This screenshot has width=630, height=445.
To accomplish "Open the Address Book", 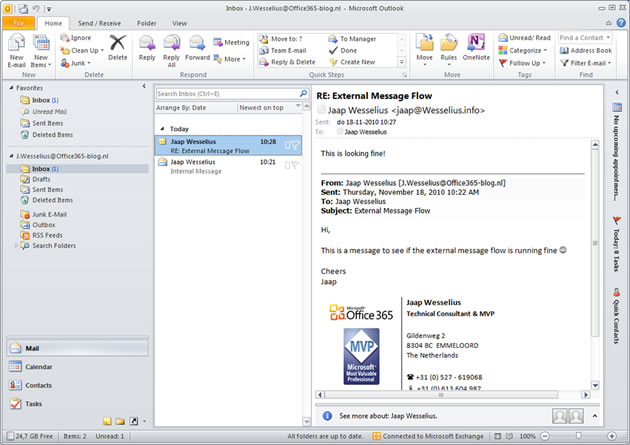I will point(585,51).
